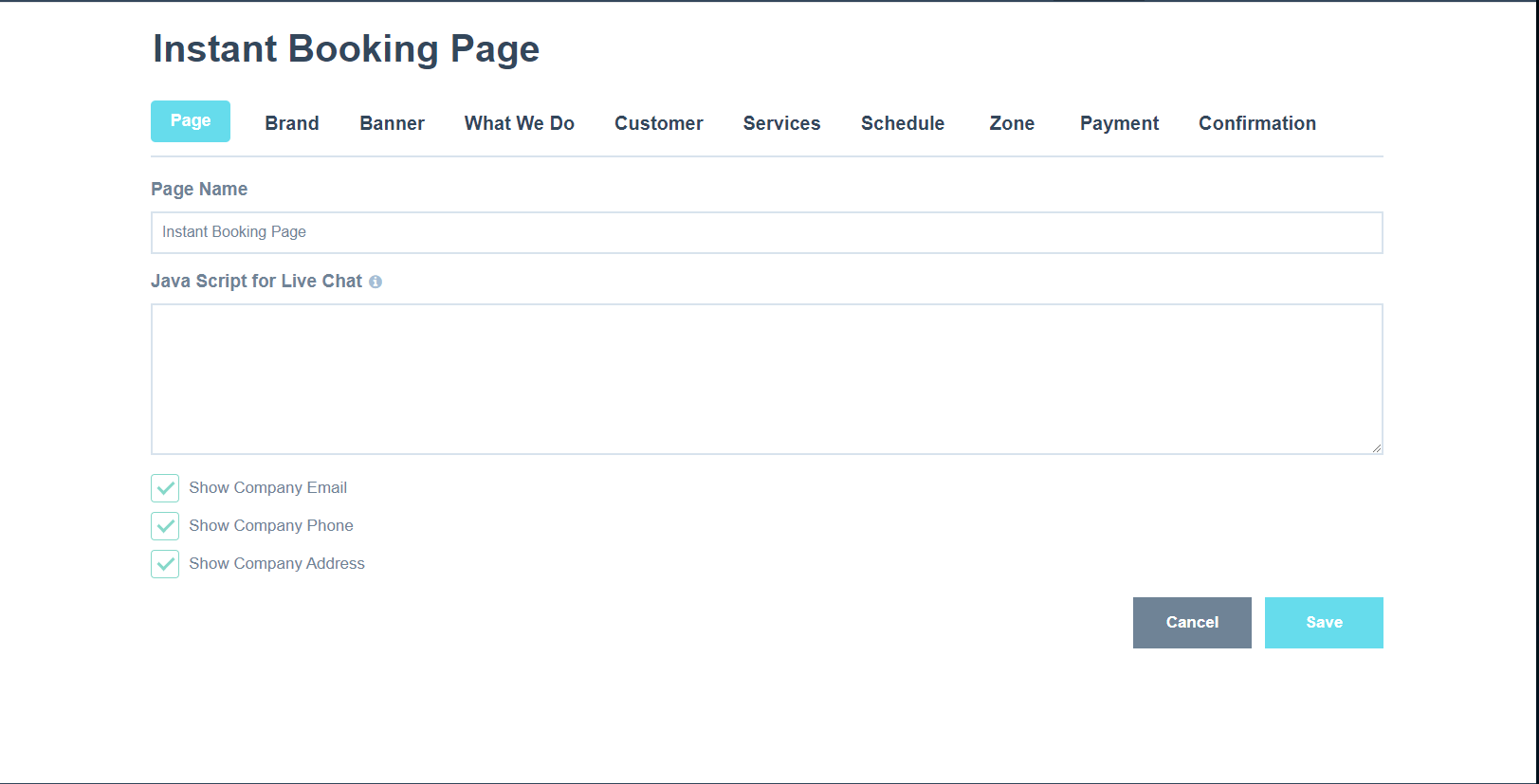Open the Customer tab
The width and height of the screenshot is (1539, 784).
(659, 123)
